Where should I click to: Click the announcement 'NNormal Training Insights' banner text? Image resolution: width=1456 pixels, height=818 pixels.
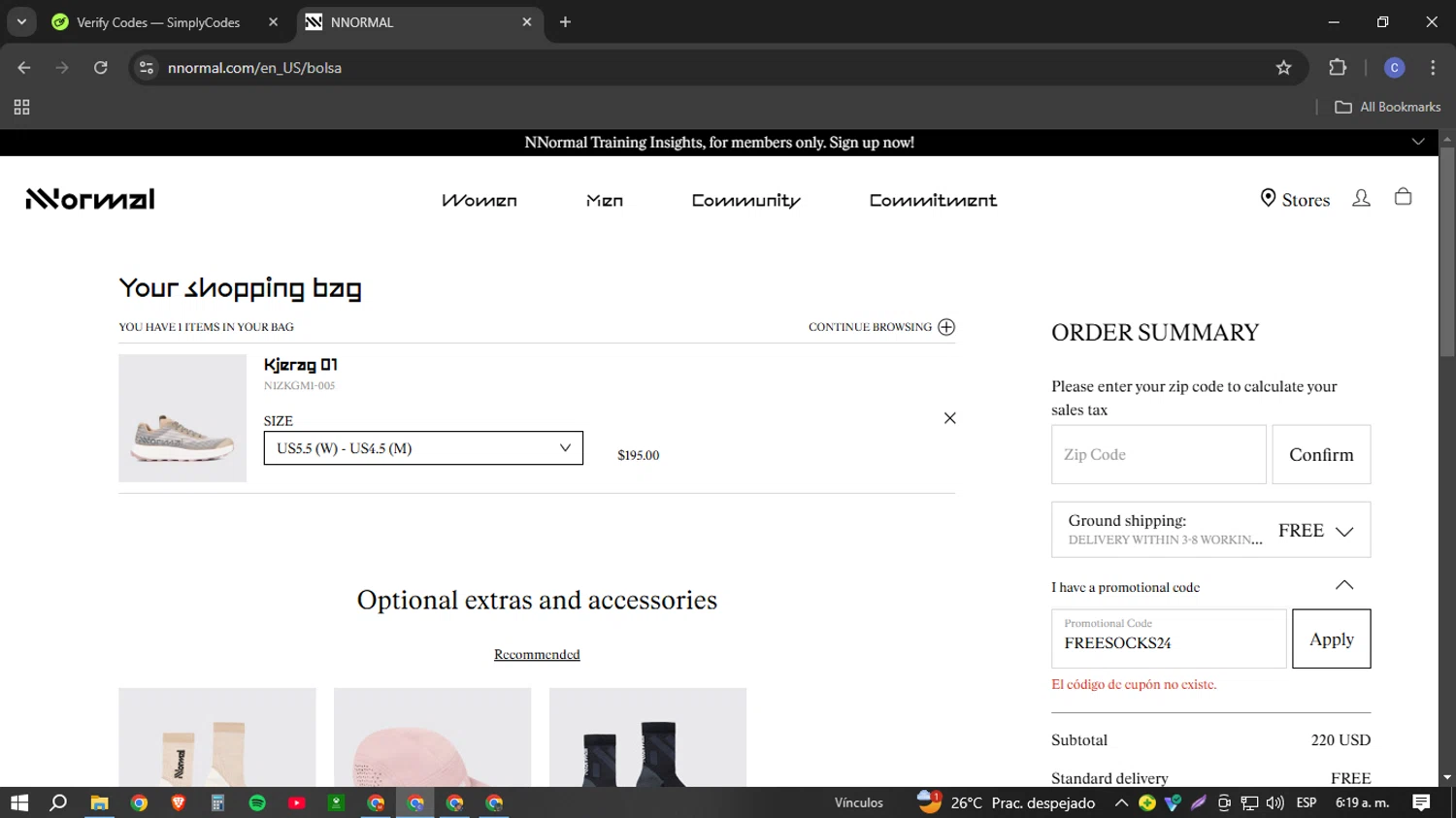point(719,142)
